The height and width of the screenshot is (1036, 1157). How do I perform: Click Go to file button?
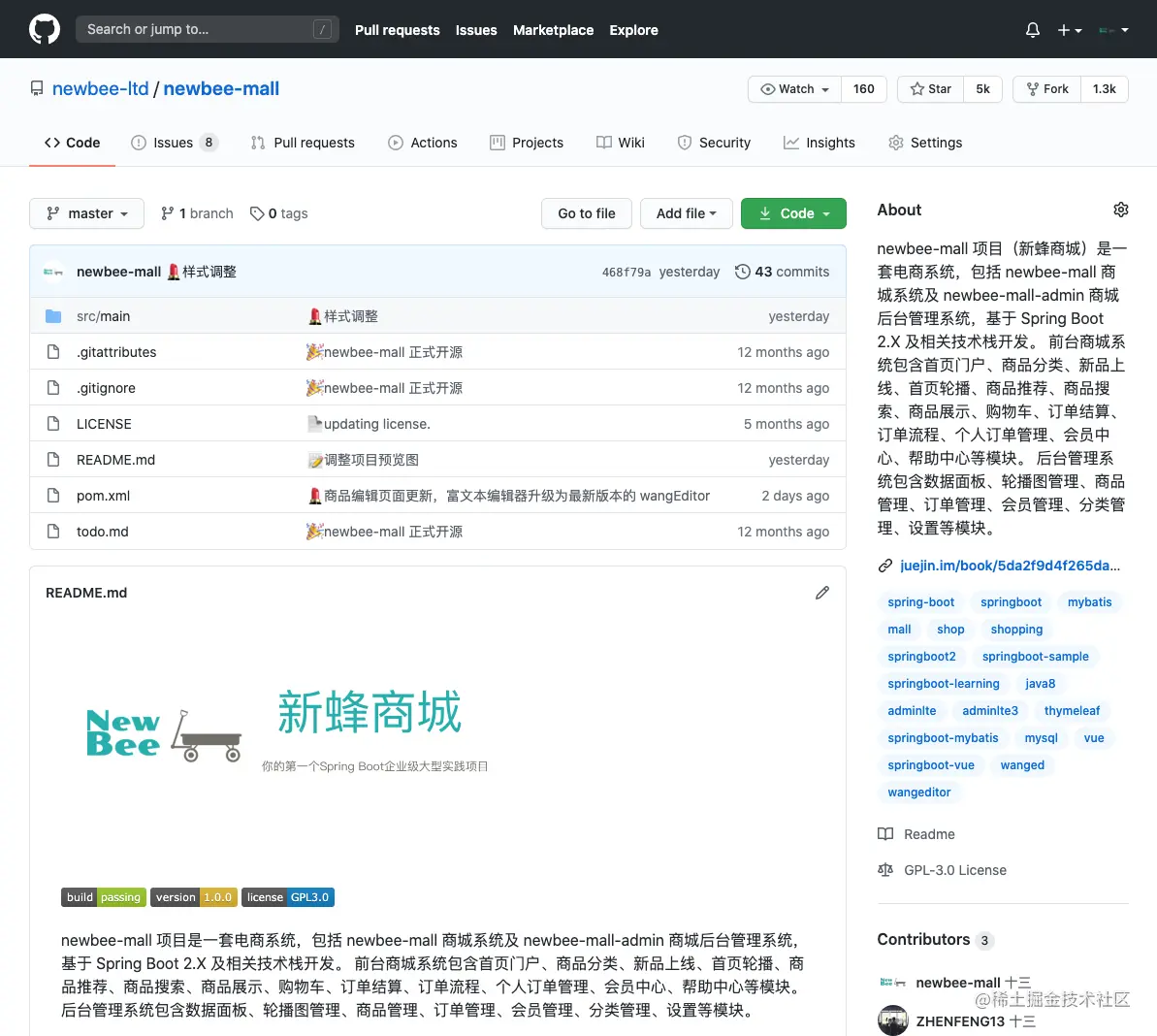(x=587, y=213)
